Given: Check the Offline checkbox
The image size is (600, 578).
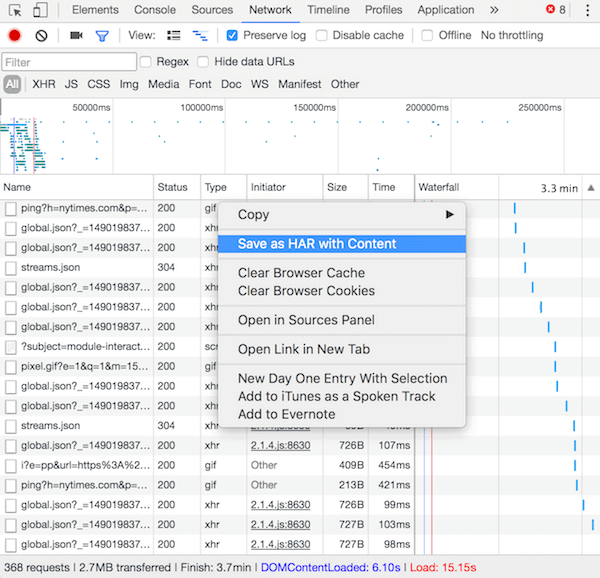Looking at the screenshot, I should [x=427, y=35].
